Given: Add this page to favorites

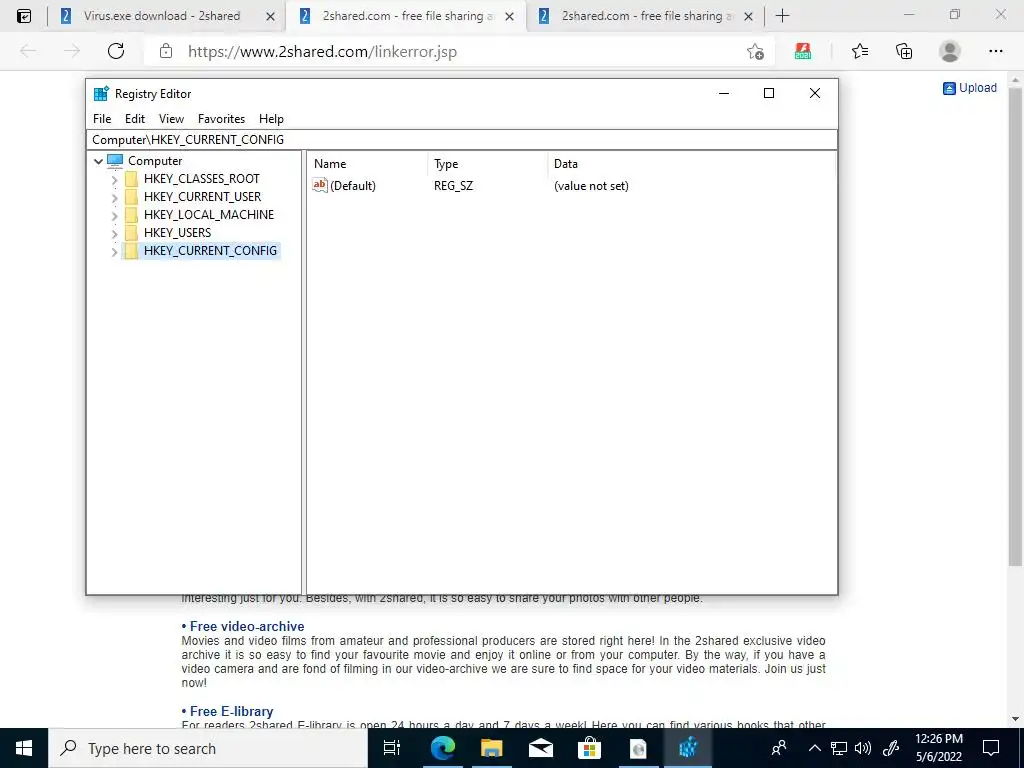Looking at the screenshot, I should pos(756,52).
